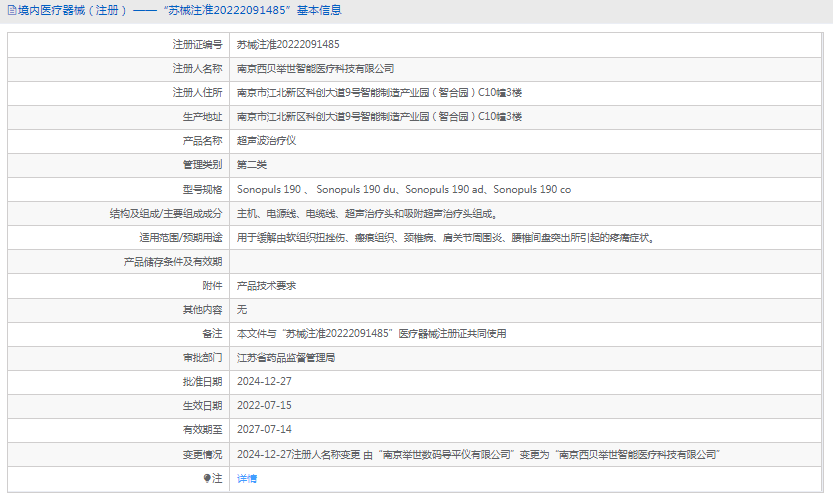Click the 批准日期 label
Image resolution: width=833 pixels, height=500 pixels.
coord(202,382)
